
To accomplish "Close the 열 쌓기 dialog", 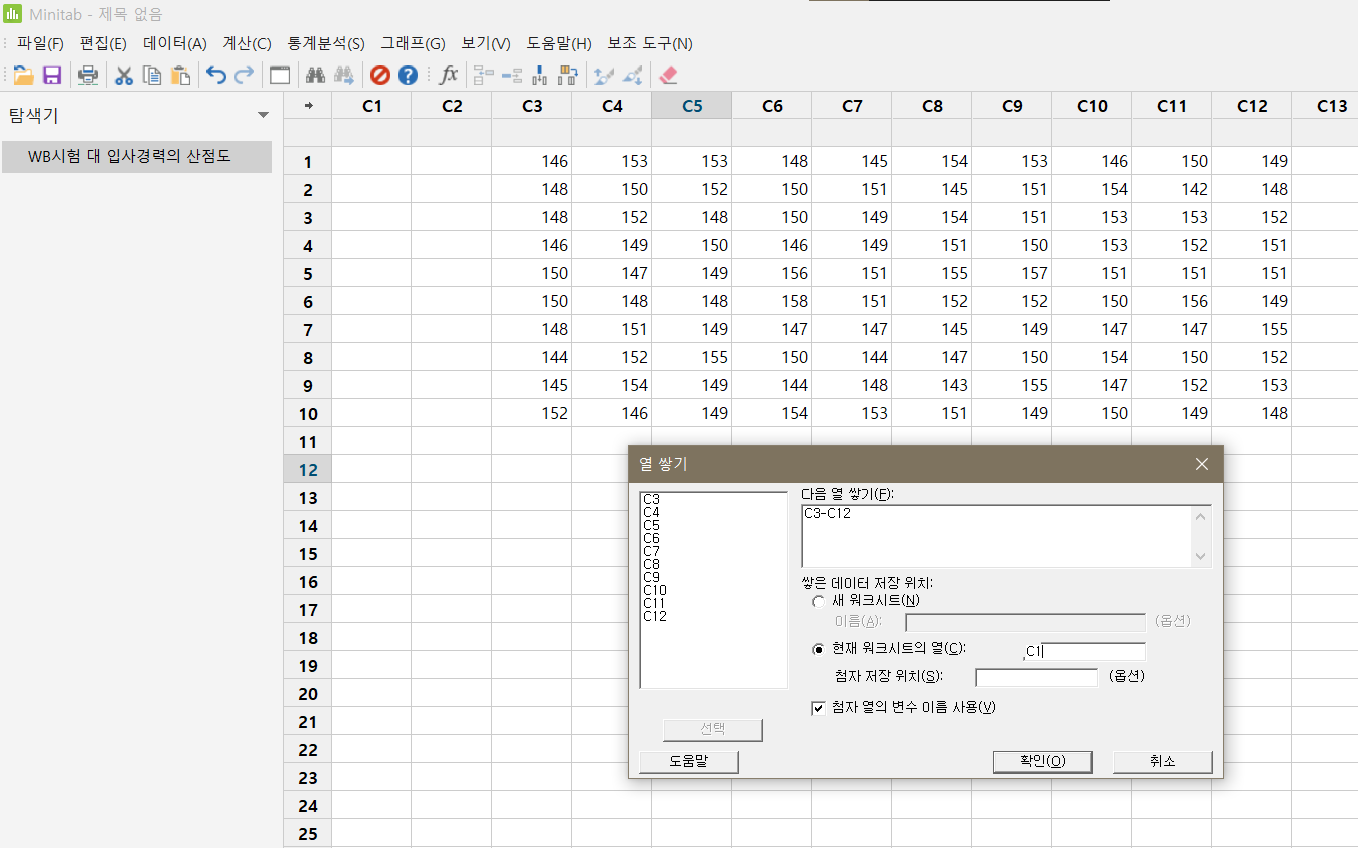I will tap(1202, 464).
